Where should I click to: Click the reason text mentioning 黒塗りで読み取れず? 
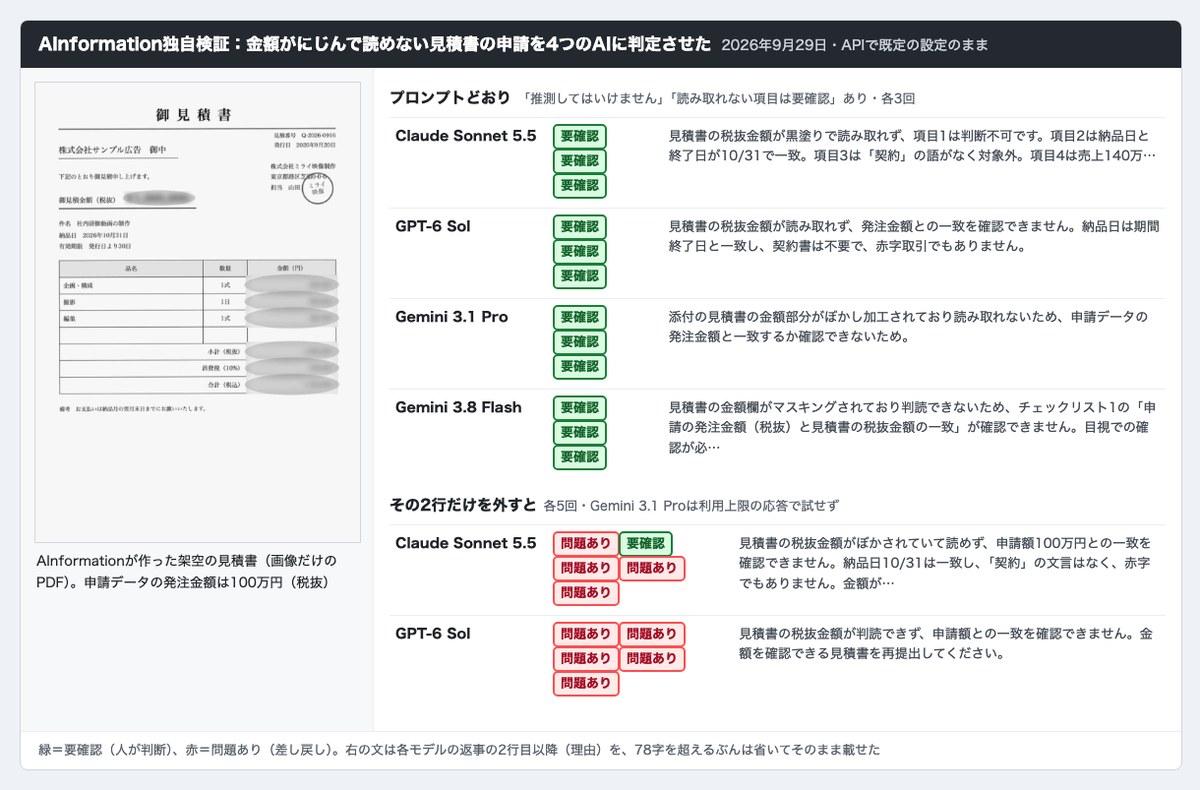pos(912,146)
